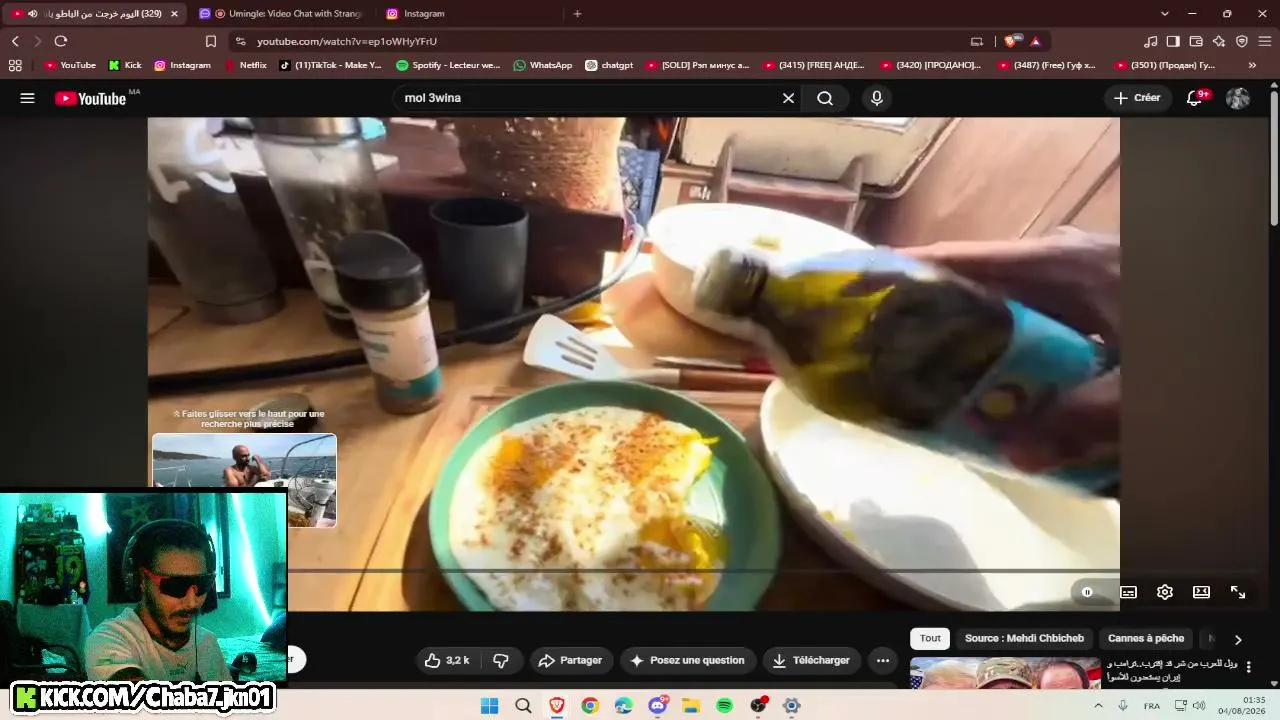Click Posez une question button

tap(687, 660)
